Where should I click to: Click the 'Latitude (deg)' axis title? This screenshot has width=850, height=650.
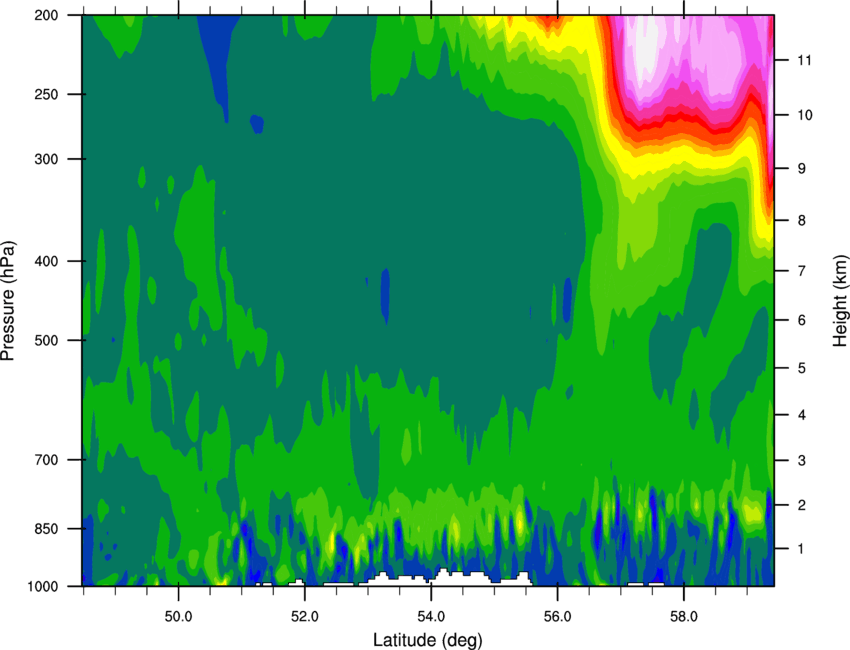pyautogui.click(x=428, y=640)
